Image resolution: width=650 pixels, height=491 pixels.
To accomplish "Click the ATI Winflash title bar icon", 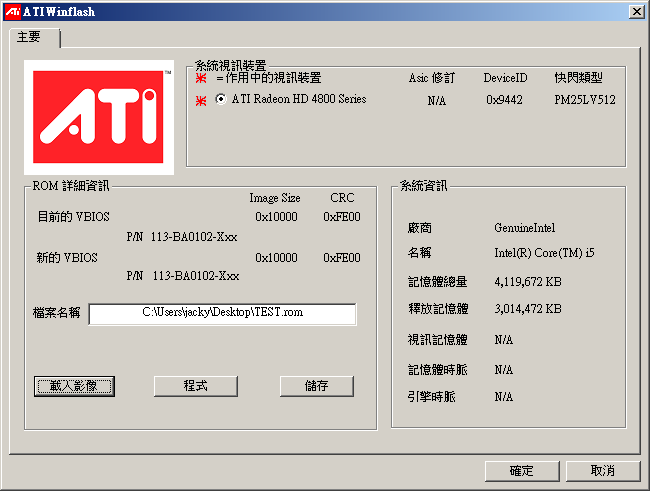I will pos(12,11).
